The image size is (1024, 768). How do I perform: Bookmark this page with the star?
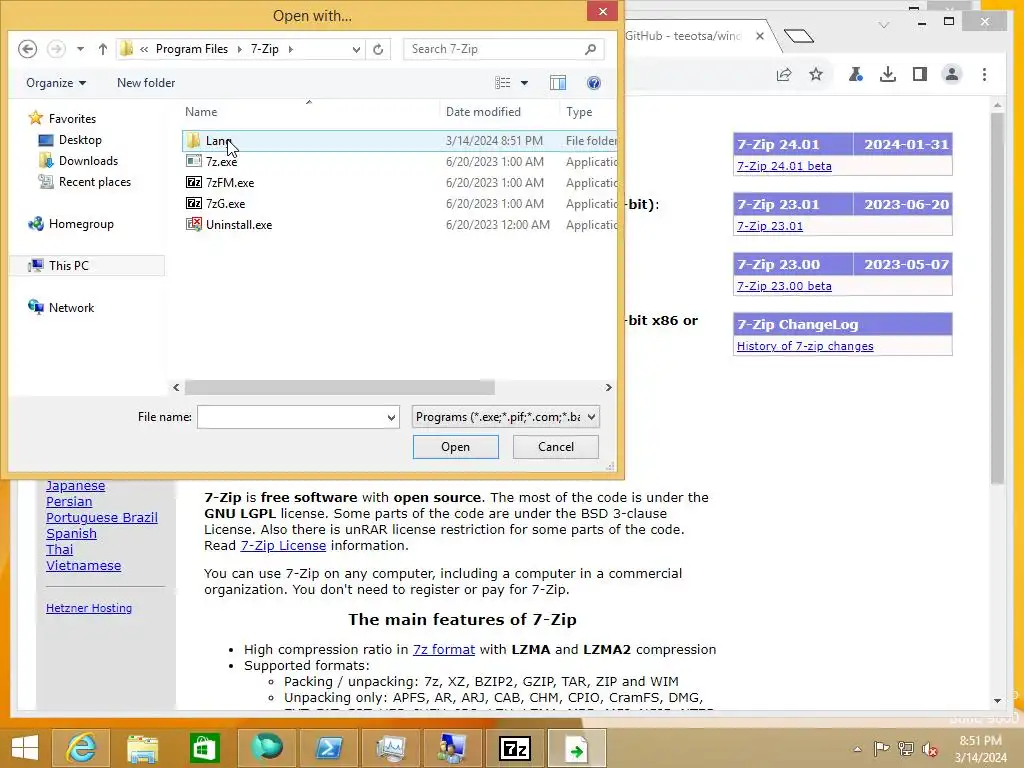(x=816, y=74)
